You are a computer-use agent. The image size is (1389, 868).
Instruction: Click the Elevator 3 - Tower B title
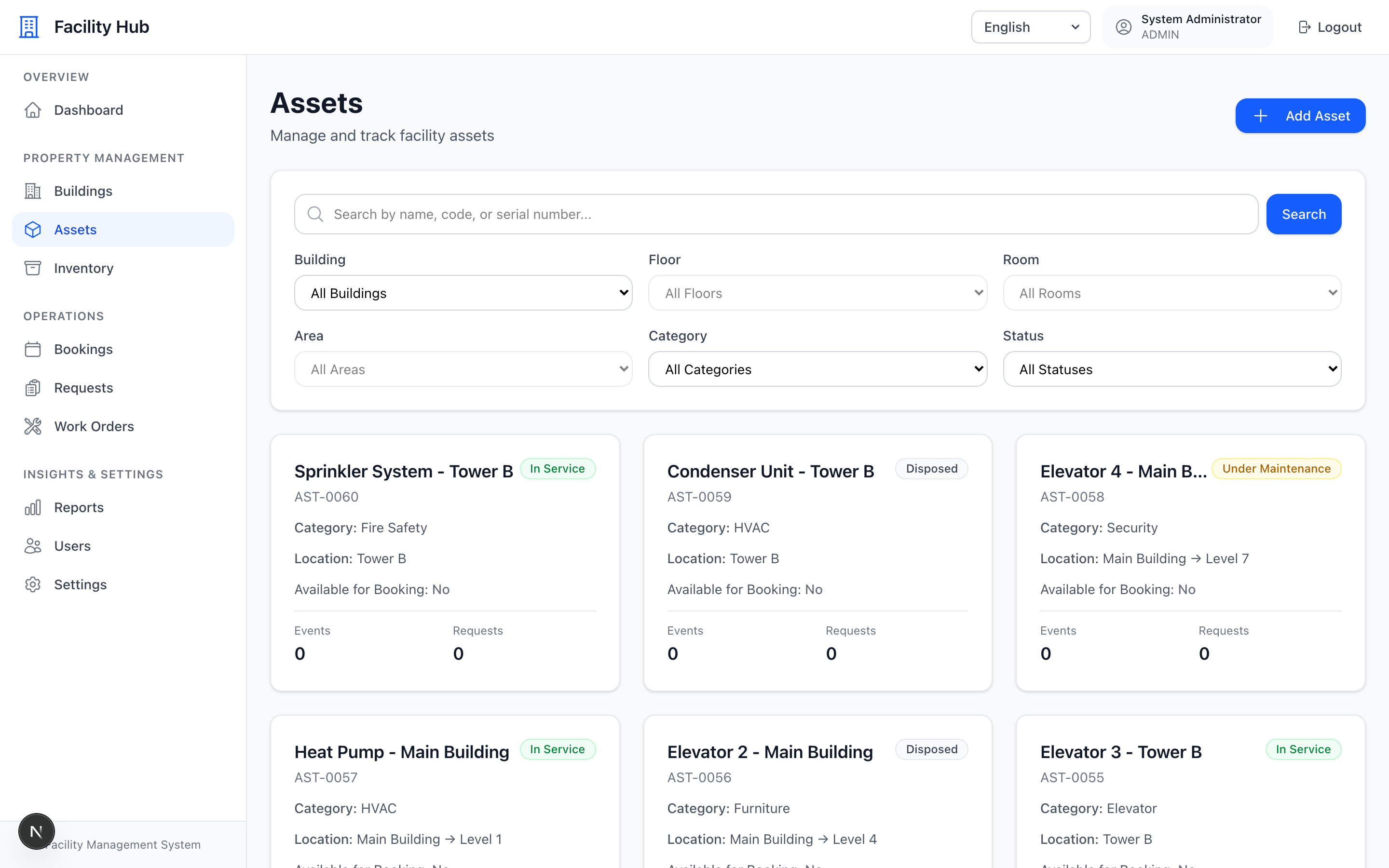pos(1120,752)
